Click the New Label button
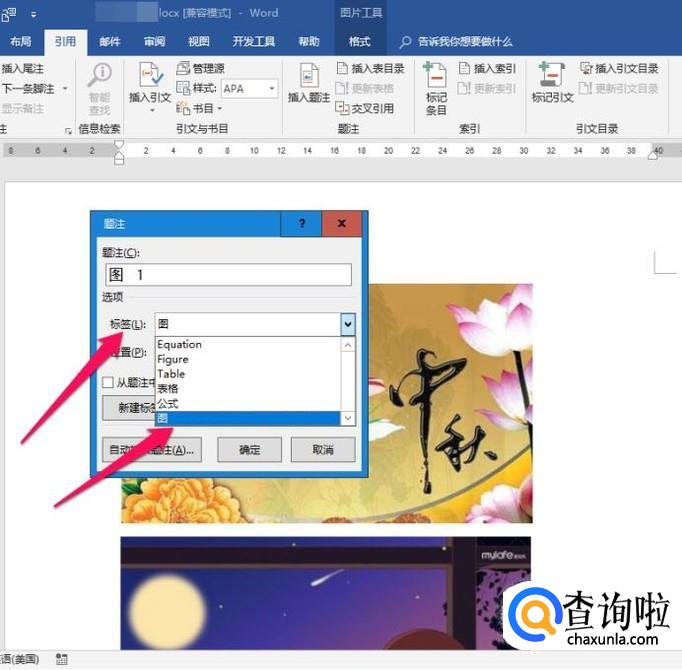 [129, 408]
